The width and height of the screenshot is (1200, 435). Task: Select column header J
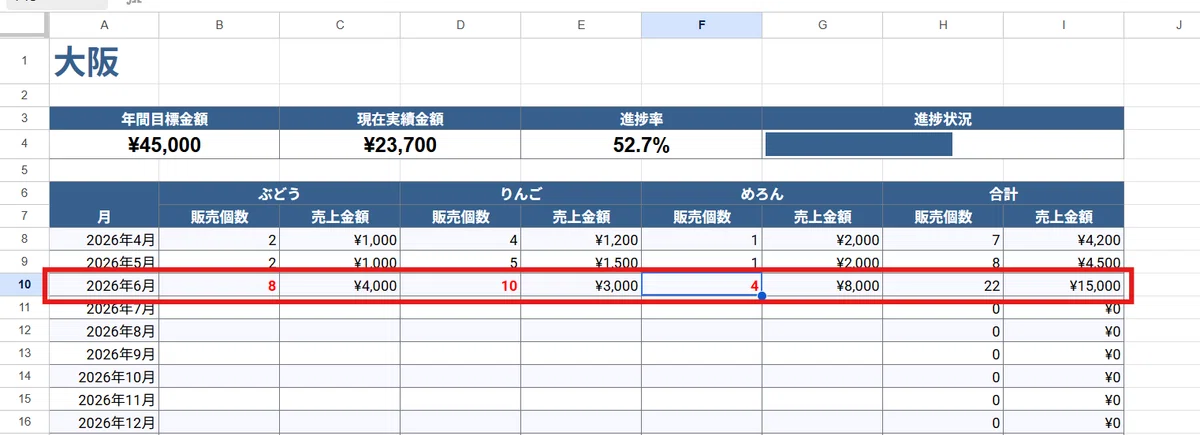pos(1162,25)
